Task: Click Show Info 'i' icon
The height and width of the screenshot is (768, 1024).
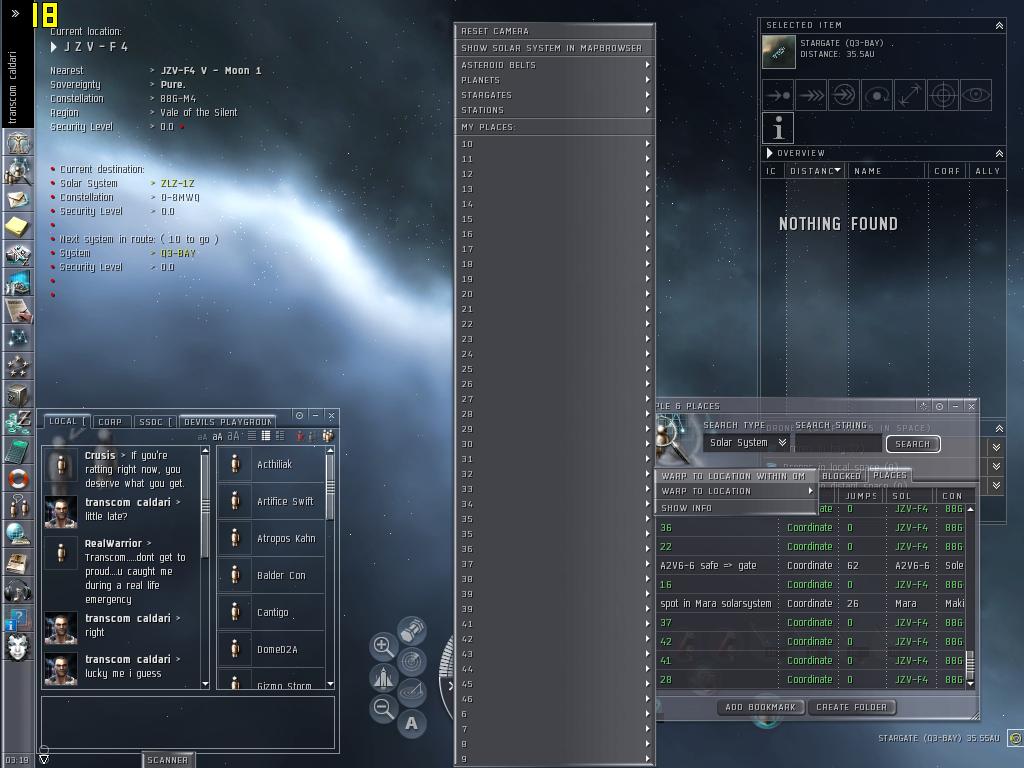Action: click(x=778, y=128)
